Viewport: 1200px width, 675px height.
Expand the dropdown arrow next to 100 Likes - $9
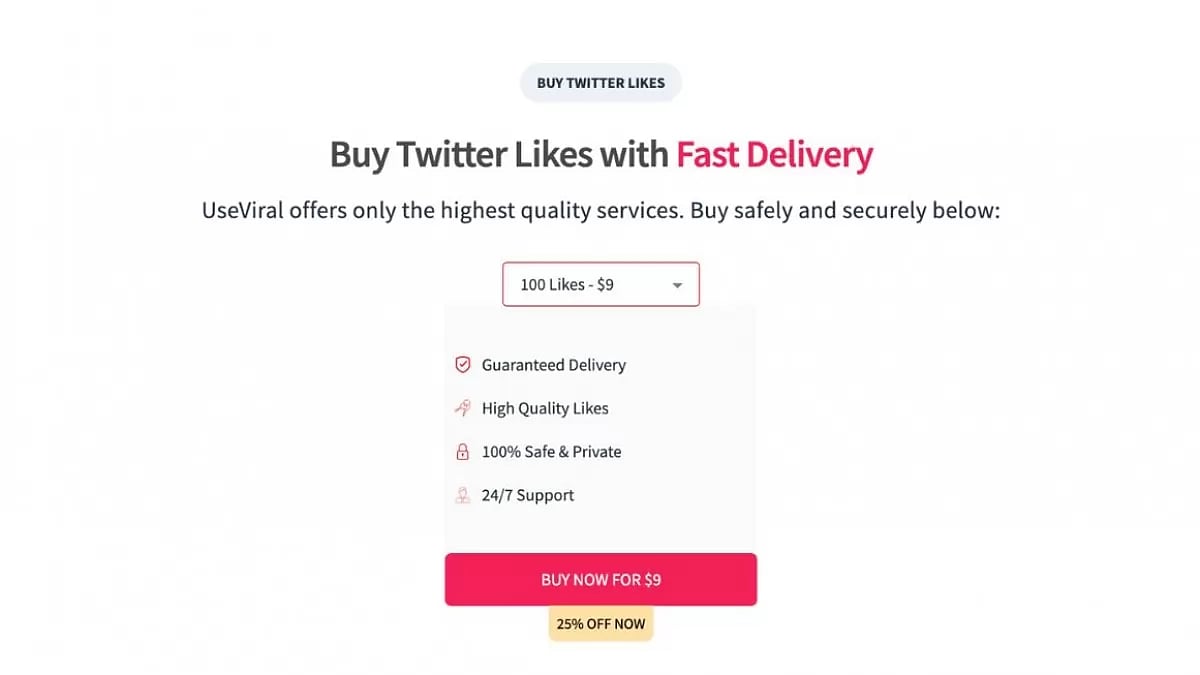click(677, 284)
